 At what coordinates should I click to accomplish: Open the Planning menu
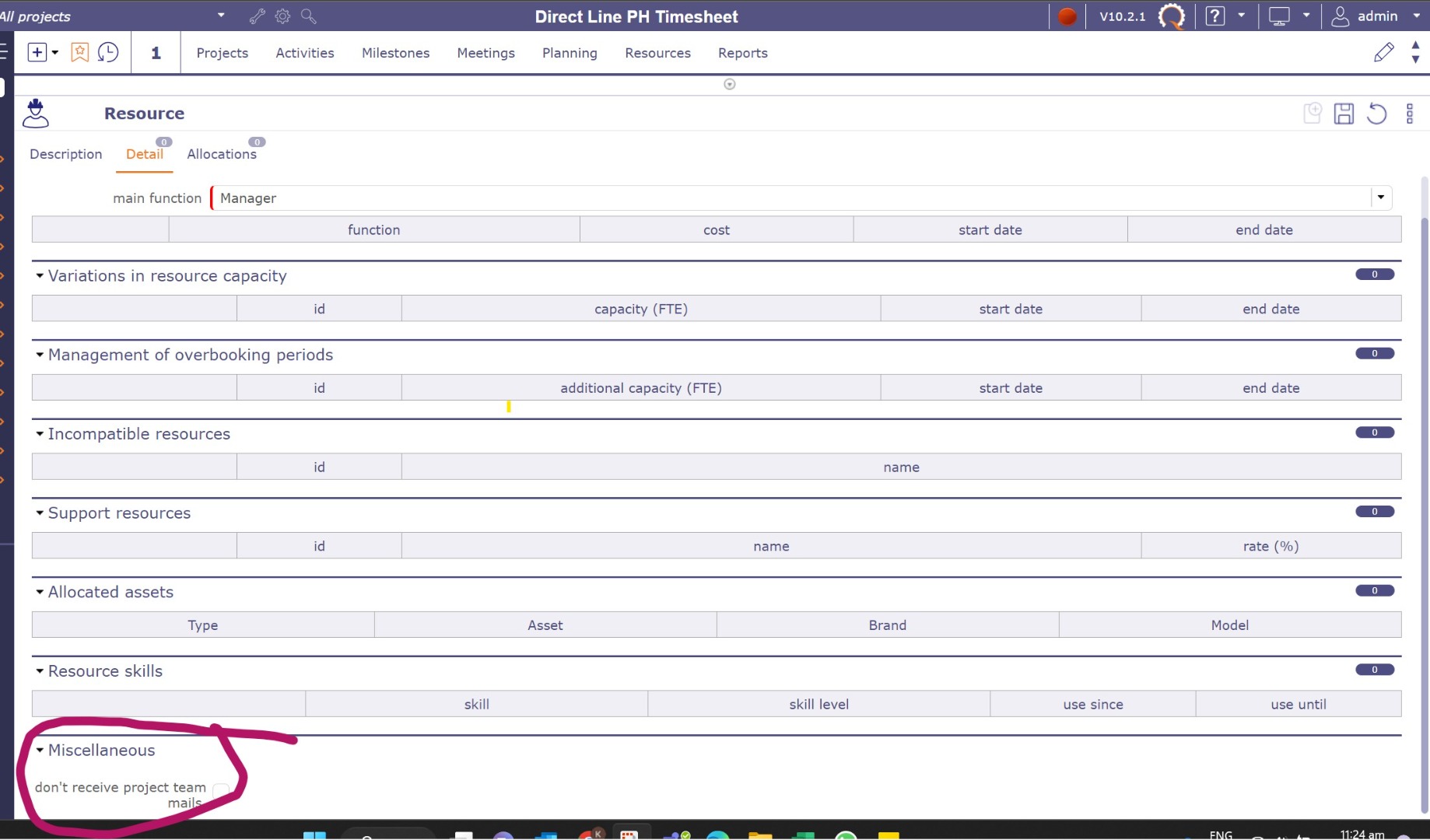coord(570,53)
